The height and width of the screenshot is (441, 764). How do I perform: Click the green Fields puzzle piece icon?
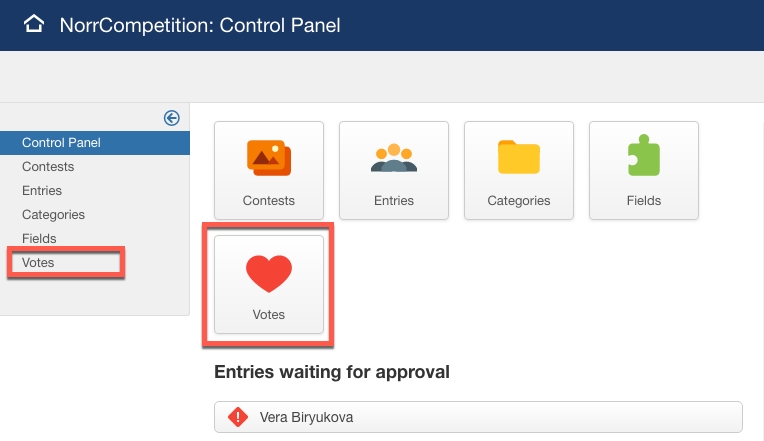pos(644,157)
